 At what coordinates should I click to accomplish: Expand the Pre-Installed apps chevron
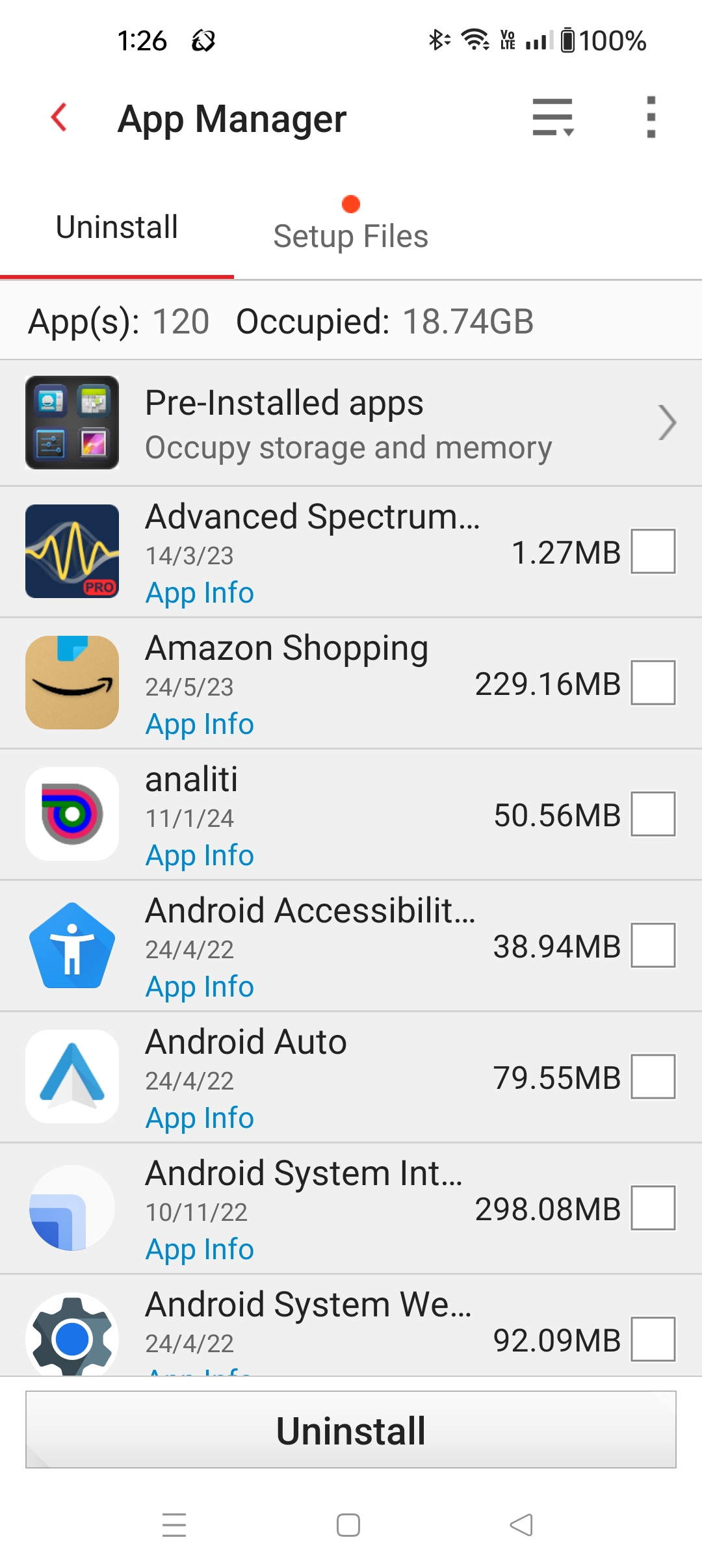[x=667, y=423]
